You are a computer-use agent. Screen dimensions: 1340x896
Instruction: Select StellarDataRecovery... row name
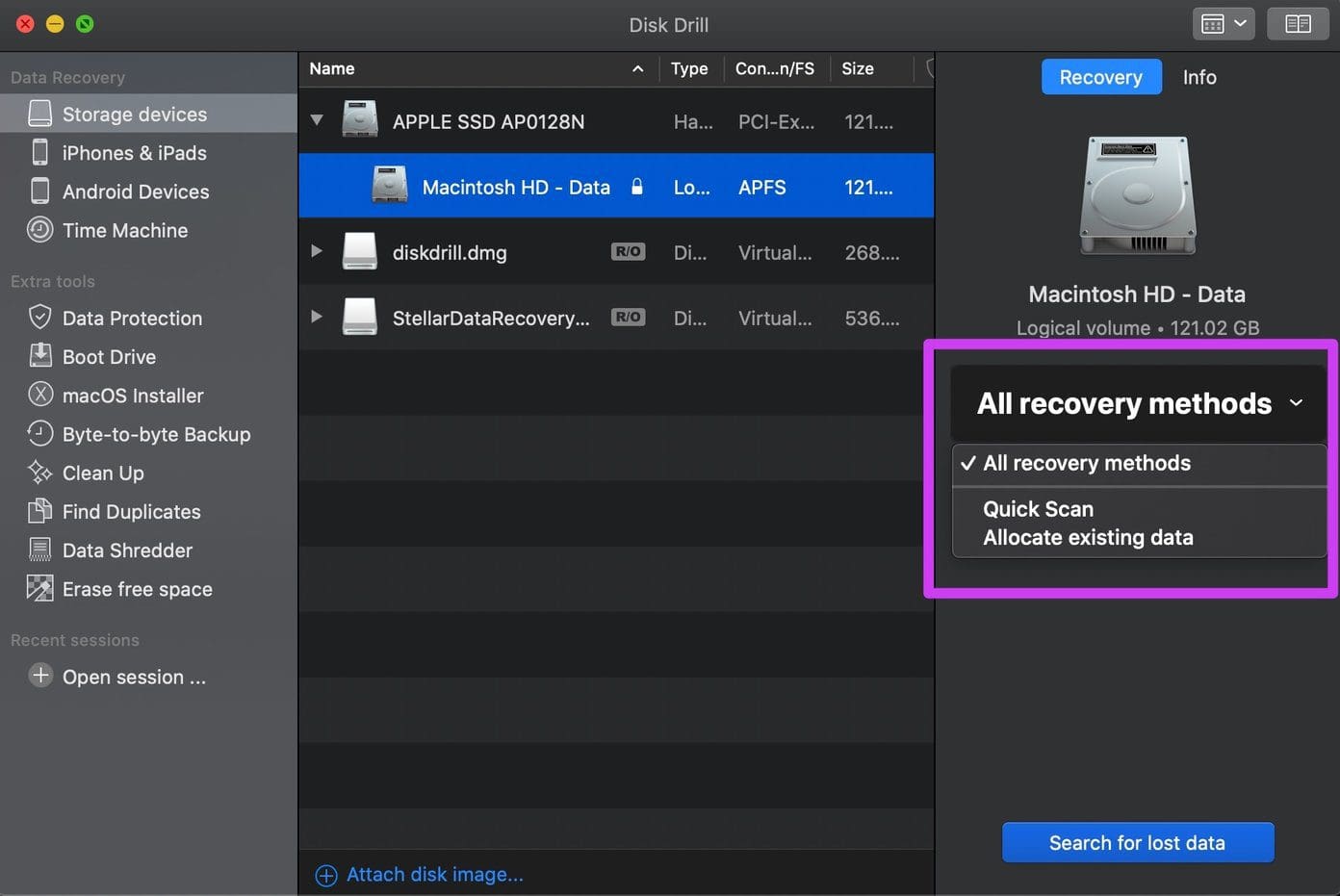[x=491, y=318]
